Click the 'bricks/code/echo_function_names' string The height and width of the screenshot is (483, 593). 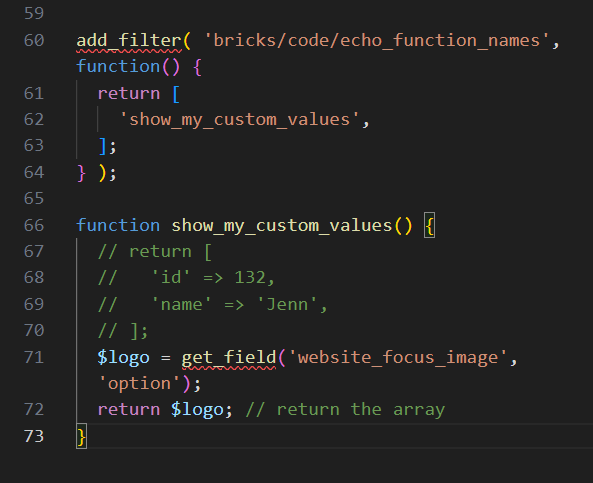tap(377, 40)
